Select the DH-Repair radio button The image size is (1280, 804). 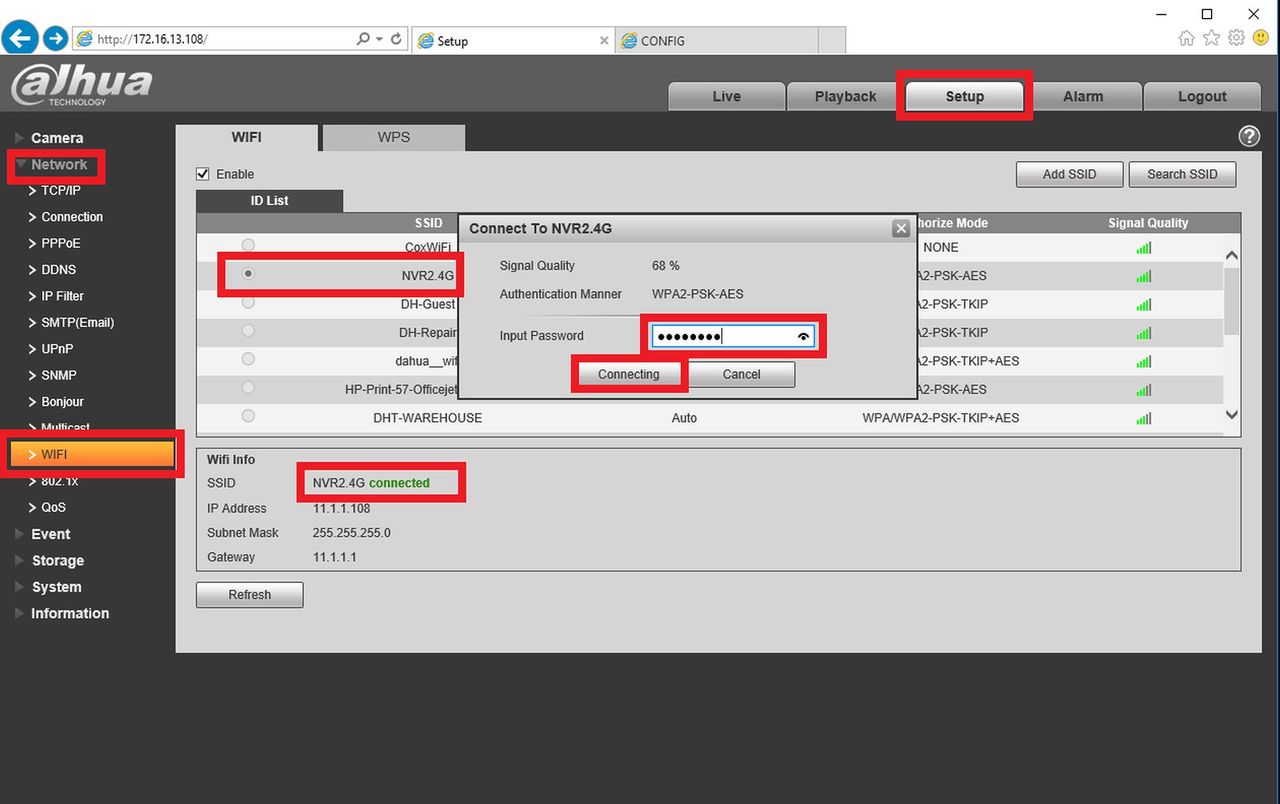pos(248,330)
